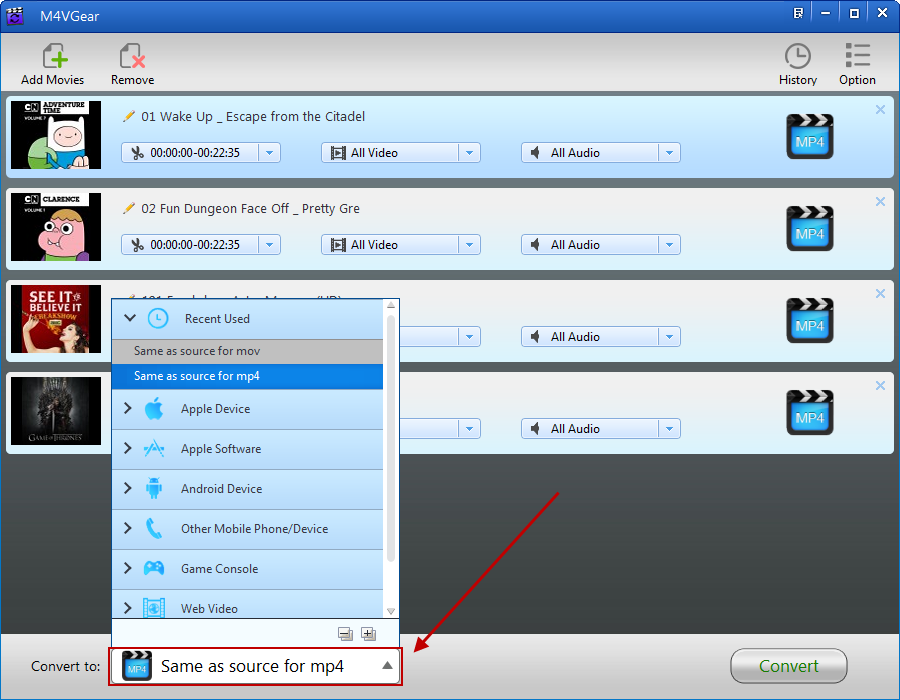The image size is (900, 700).
Task: Expand the Apple Device category
Action: point(128,408)
